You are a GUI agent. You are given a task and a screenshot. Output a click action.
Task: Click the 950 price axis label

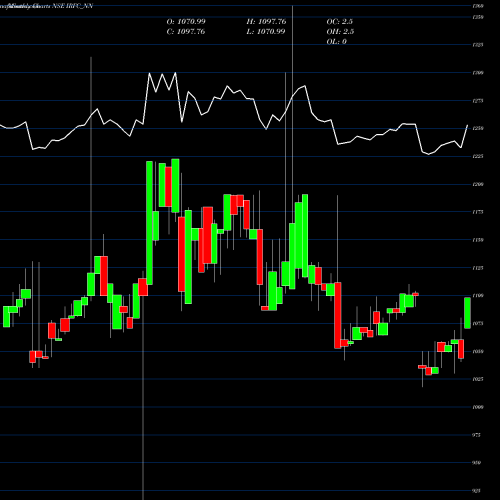pyautogui.click(x=477, y=463)
